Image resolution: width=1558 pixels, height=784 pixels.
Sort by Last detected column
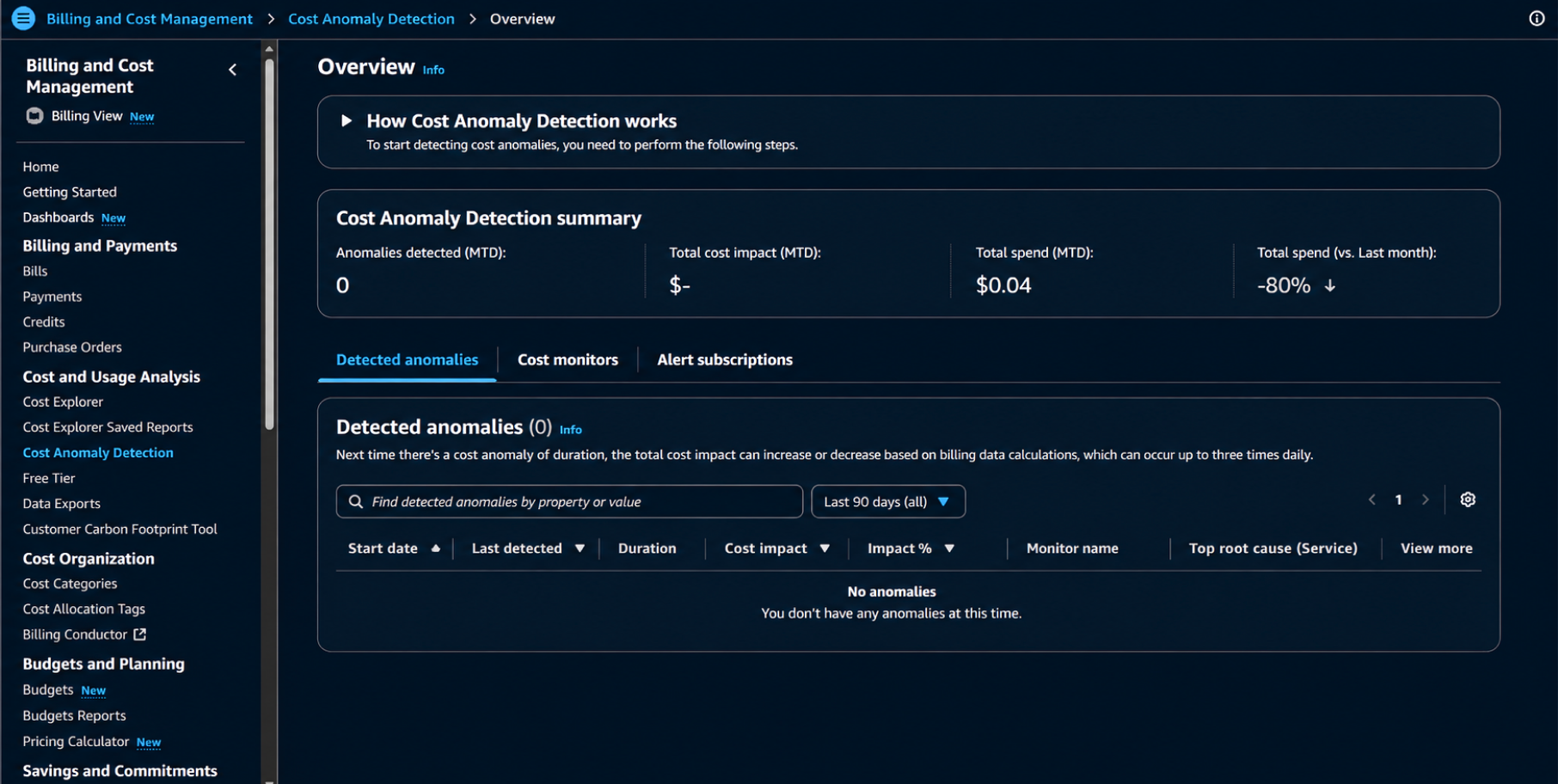tap(528, 548)
